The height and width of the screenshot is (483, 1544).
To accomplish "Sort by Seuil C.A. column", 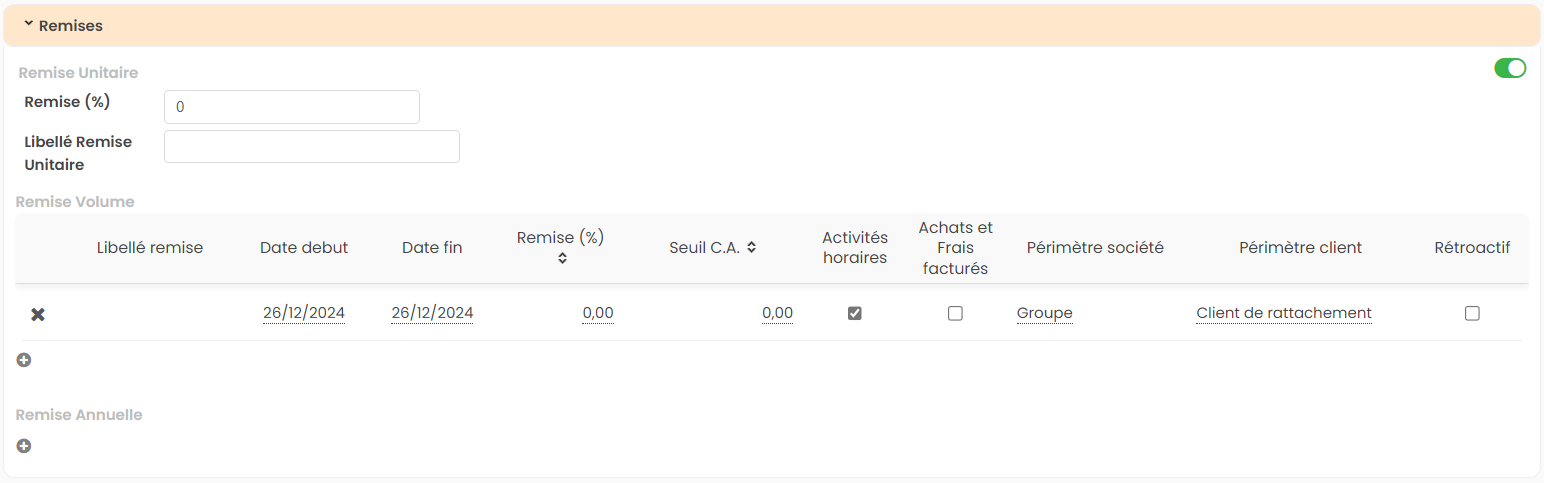I will (x=751, y=248).
